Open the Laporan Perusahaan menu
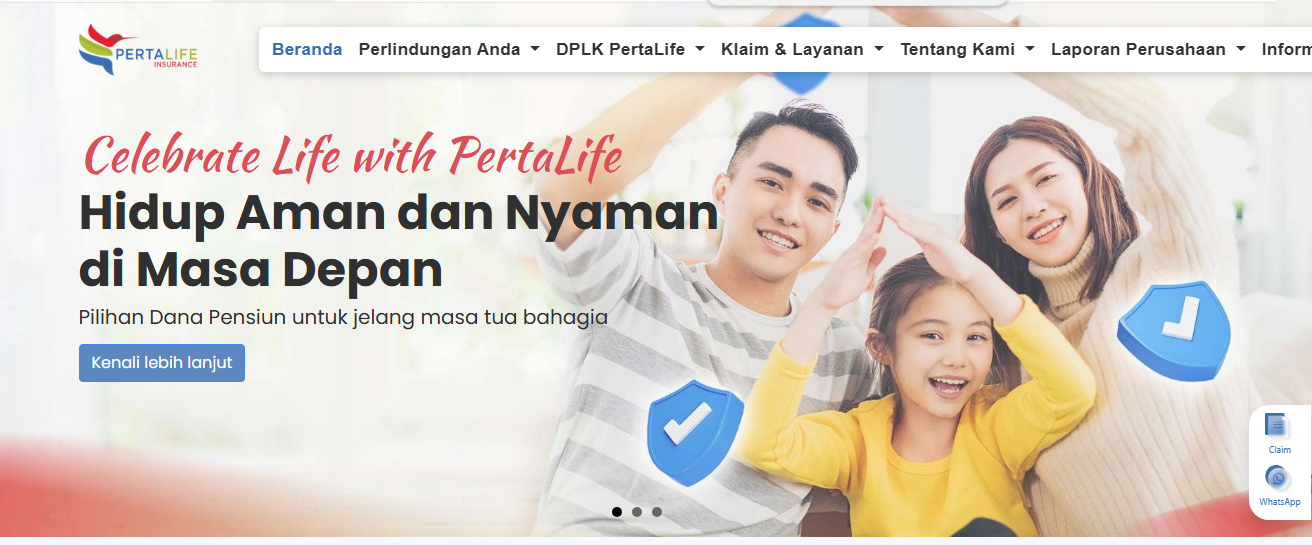The image size is (1312, 545). tap(1148, 49)
